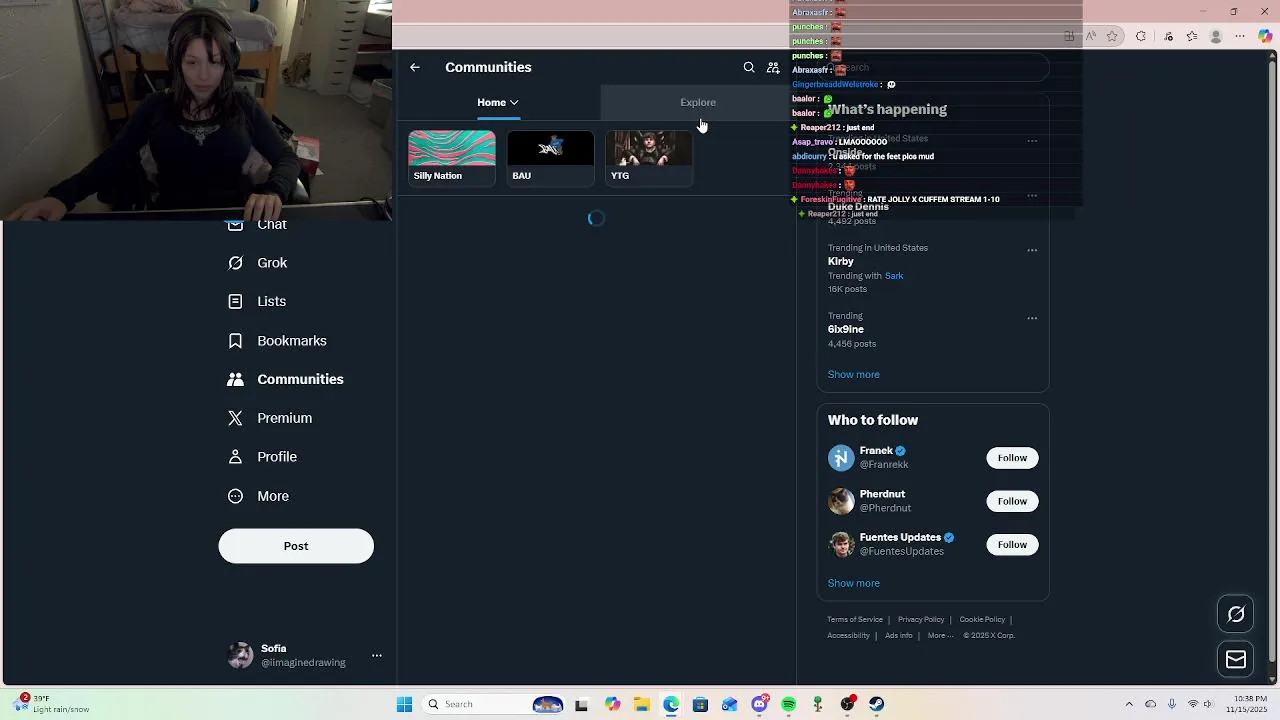The width and height of the screenshot is (1280, 720).
Task: Open Cookie Policy footer link
Action: coord(982,620)
